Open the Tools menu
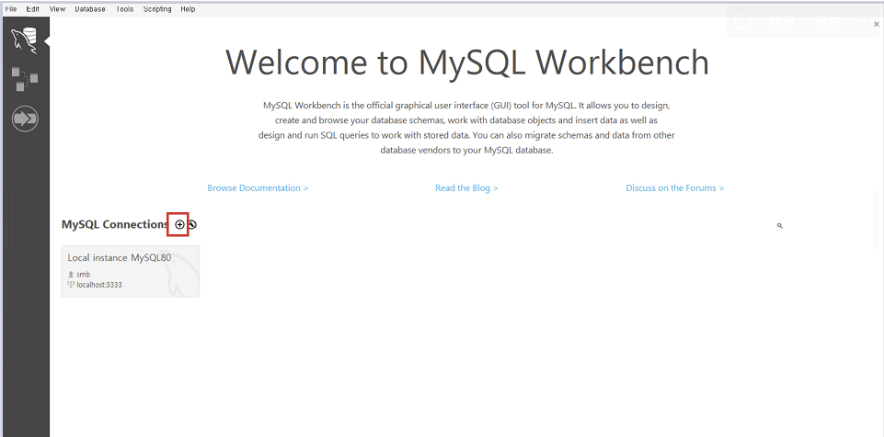This screenshot has height=437, width=884. (125, 9)
